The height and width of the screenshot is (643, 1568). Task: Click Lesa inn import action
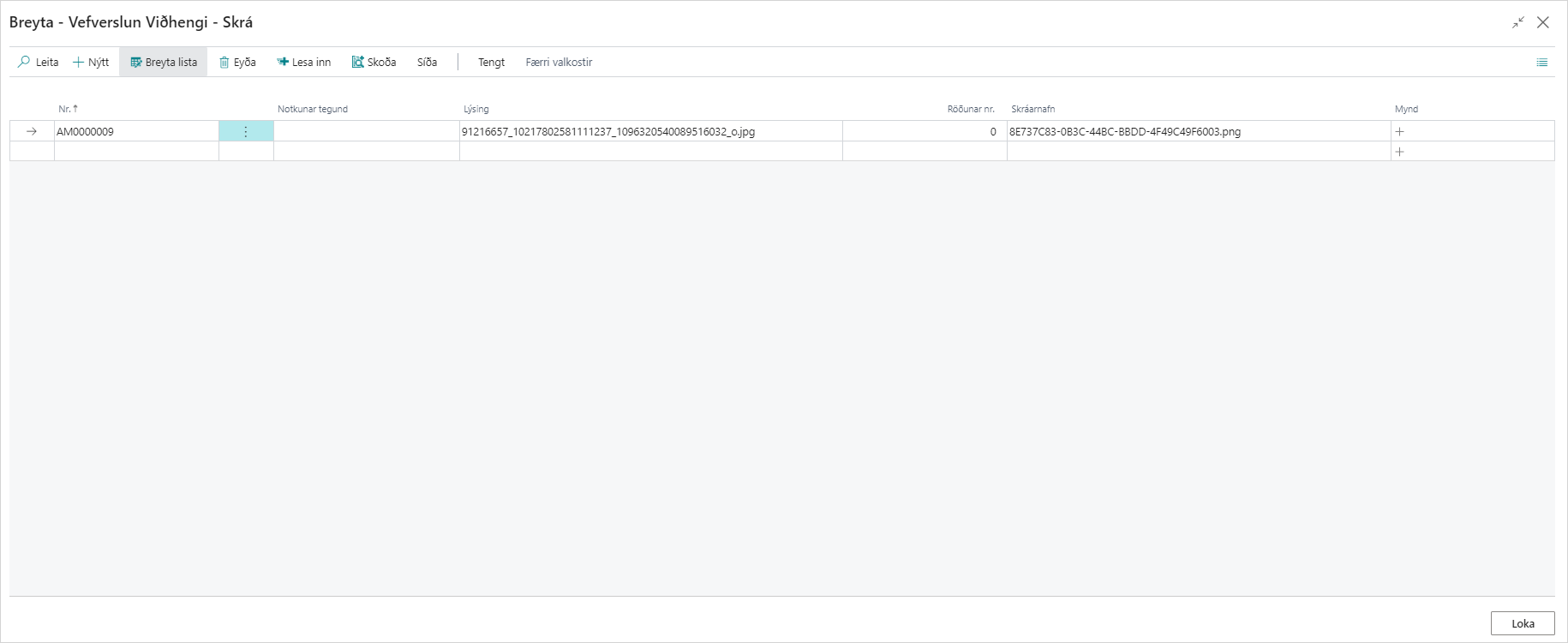303,63
